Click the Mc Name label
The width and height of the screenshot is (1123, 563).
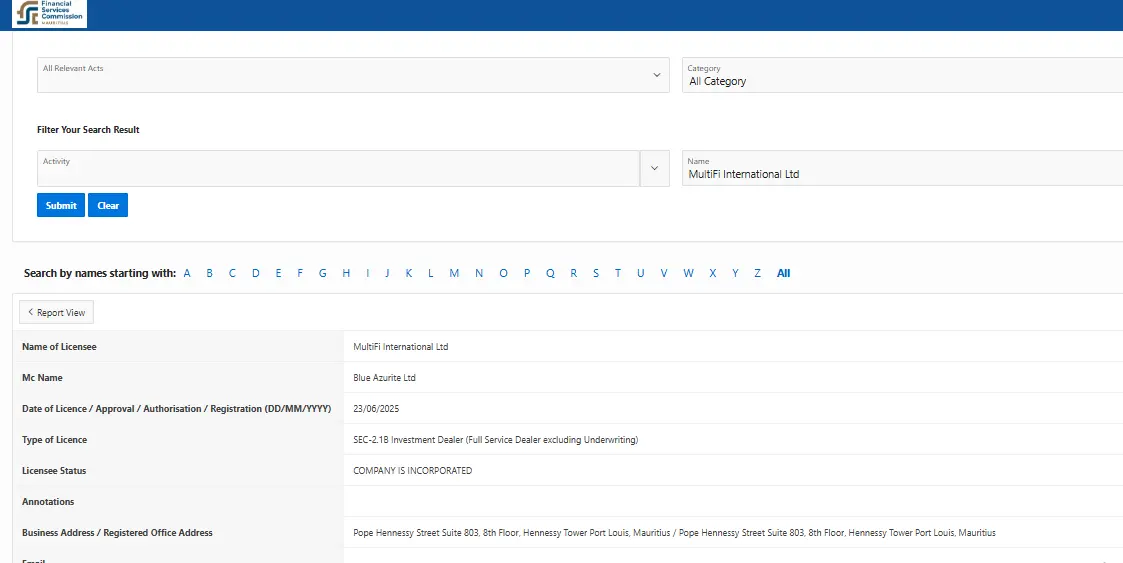pyautogui.click(x=42, y=377)
